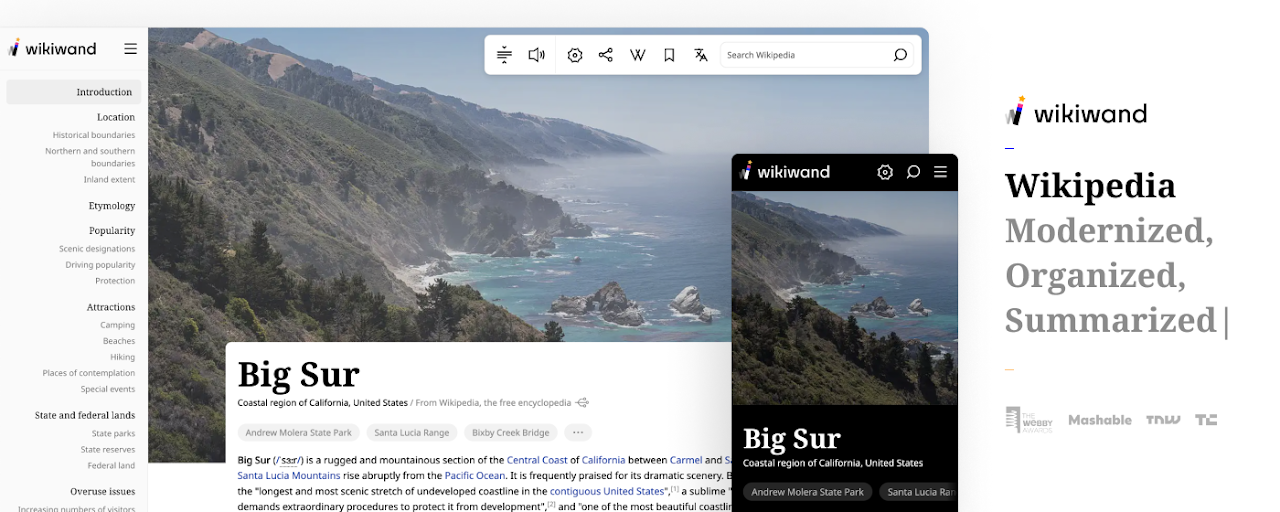Expand more tags with ellipsis button
The image size is (1280, 512).
coord(577,433)
